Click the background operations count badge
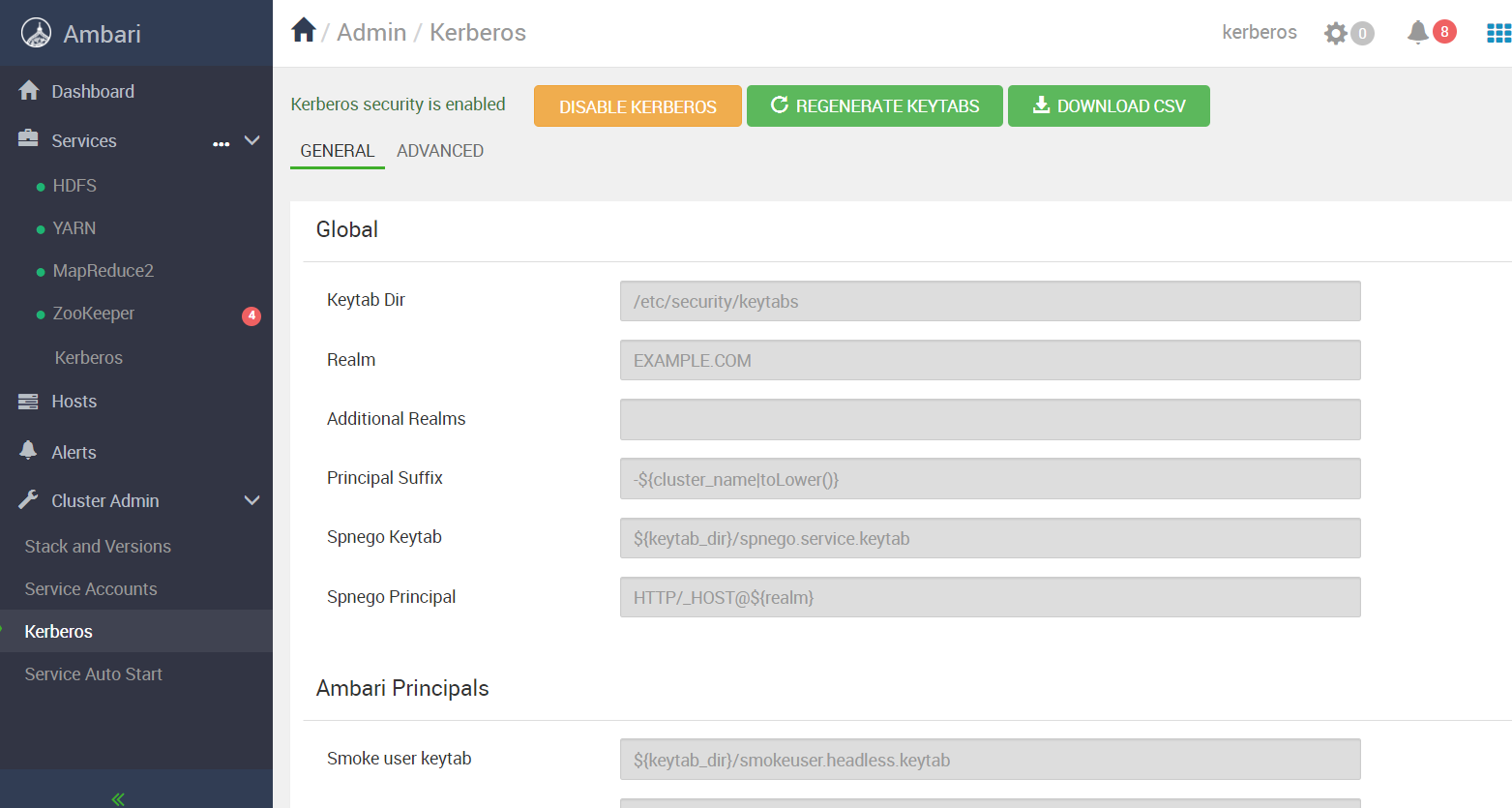Viewport: 1512px width, 808px height. click(1362, 34)
